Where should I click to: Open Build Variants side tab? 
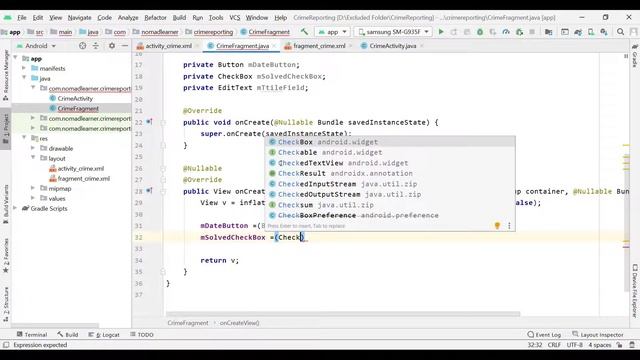click(6, 204)
